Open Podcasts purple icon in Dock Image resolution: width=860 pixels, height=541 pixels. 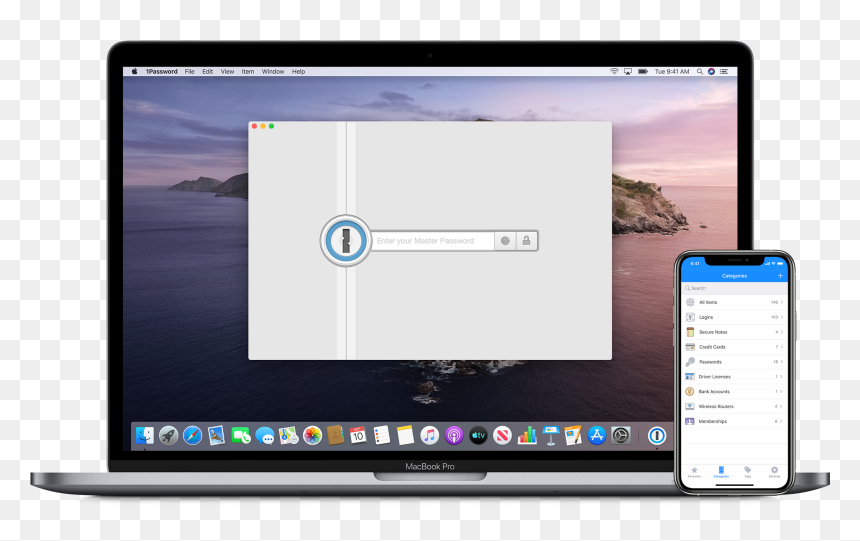click(454, 436)
